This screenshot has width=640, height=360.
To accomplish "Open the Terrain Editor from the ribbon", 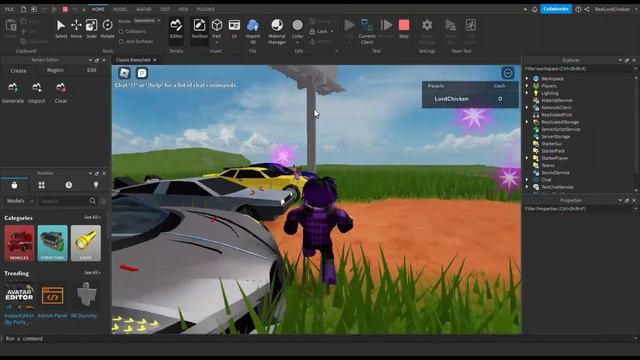I will [x=176, y=29].
